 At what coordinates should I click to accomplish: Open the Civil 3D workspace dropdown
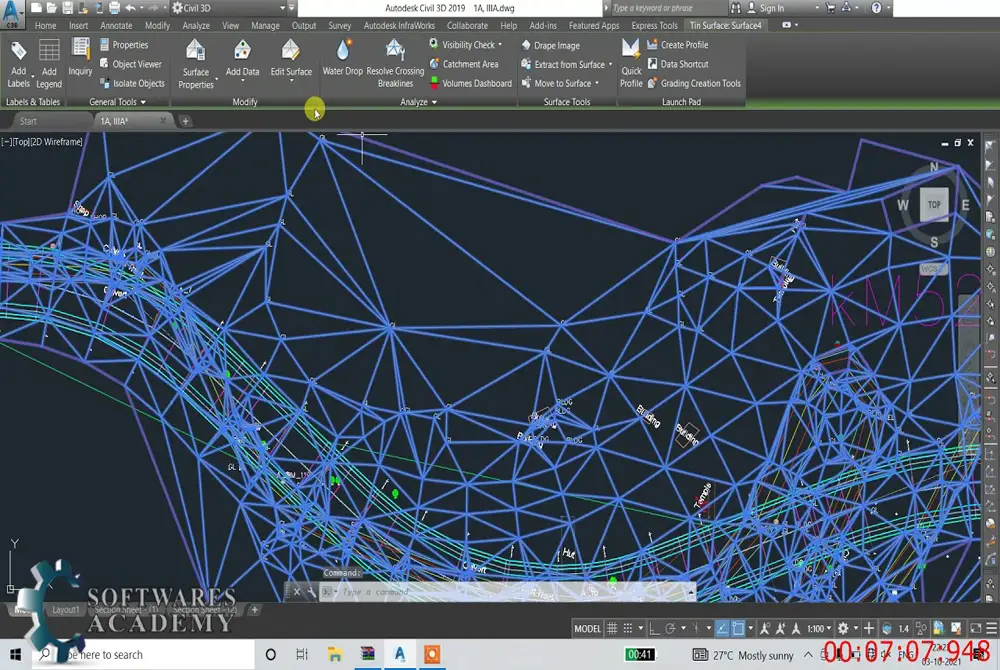pos(283,8)
